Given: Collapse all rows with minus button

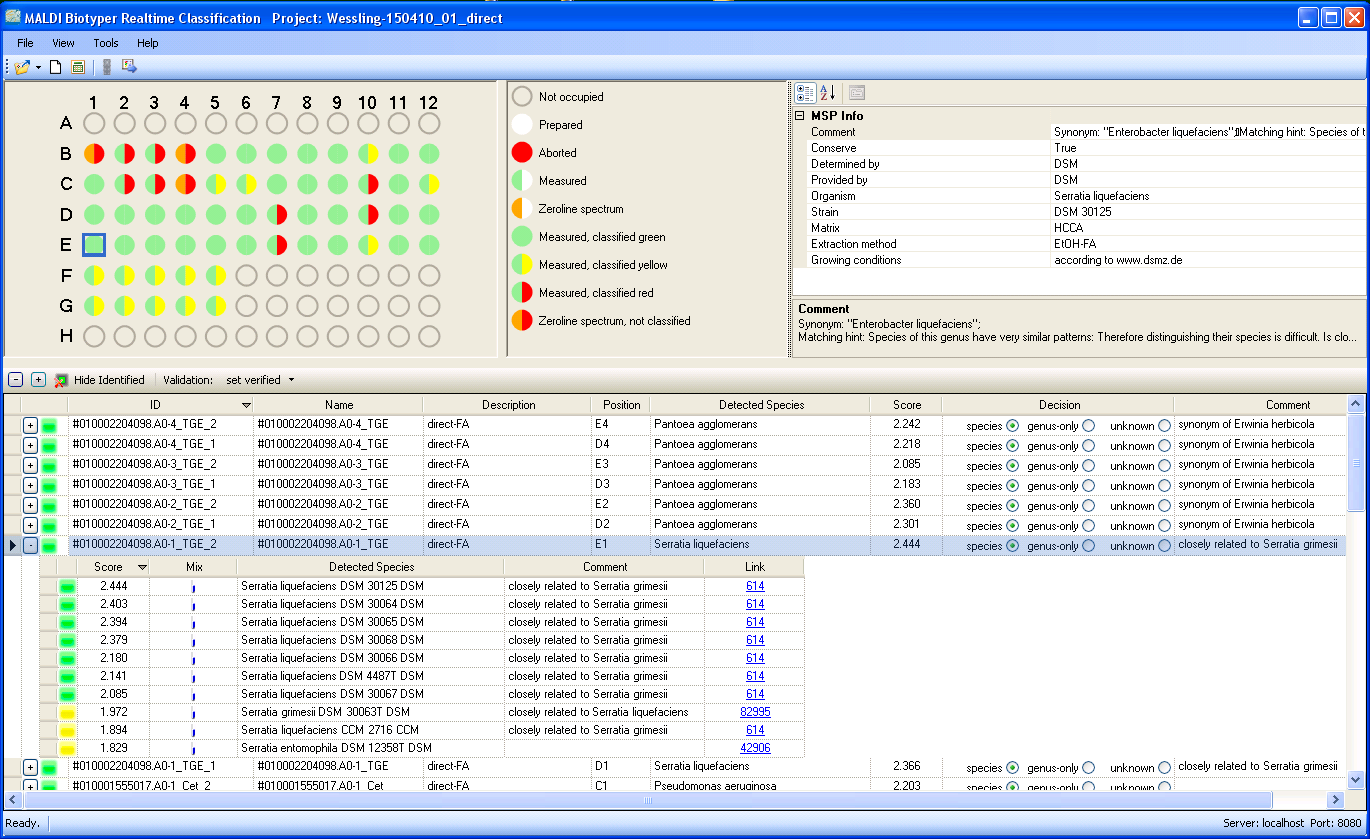Looking at the screenshot, I should (16, 380).
